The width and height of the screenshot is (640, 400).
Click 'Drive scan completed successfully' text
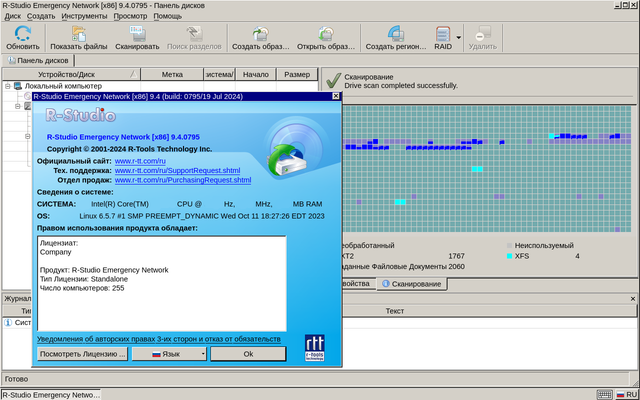401,86
